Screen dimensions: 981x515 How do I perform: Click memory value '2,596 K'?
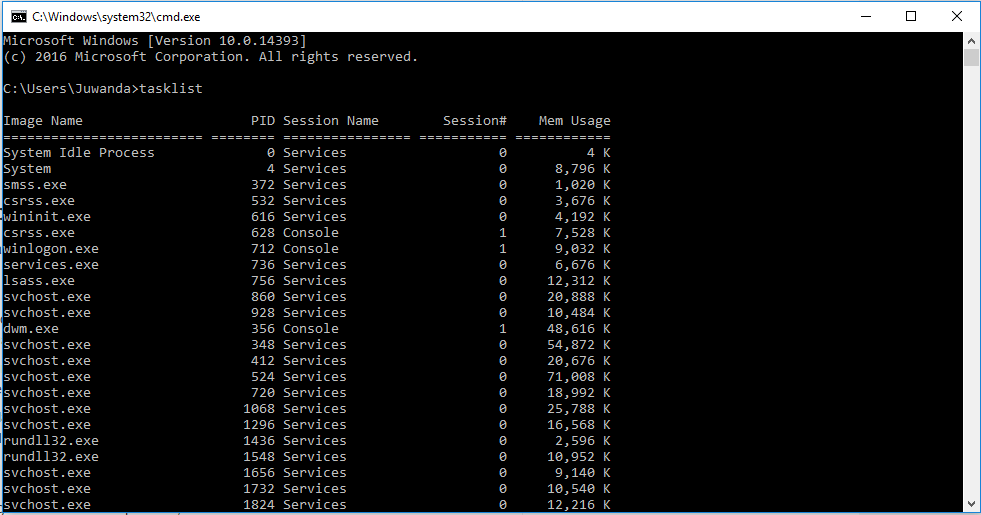tap(582, 441)
